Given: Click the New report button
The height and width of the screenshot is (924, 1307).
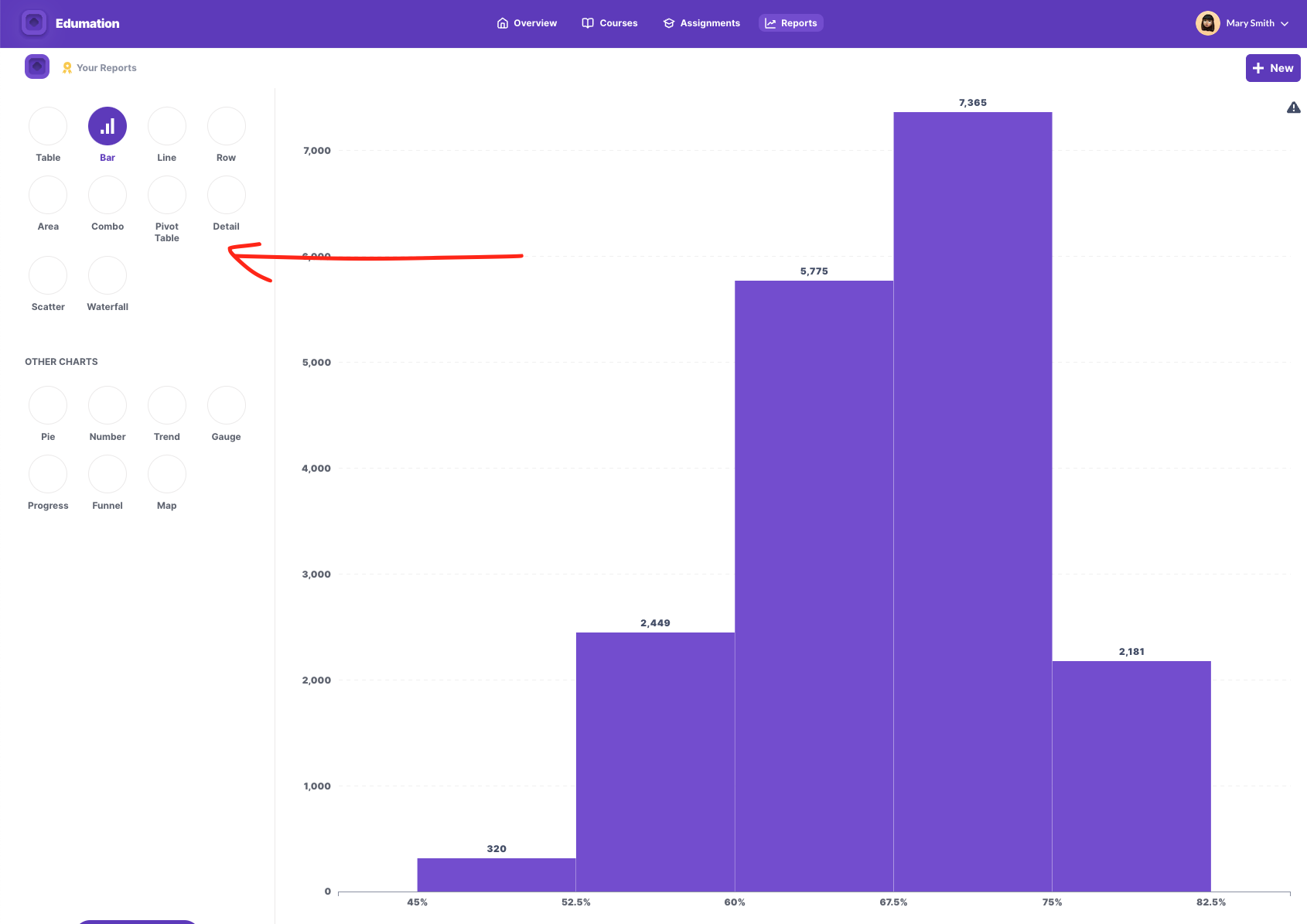Looking at the screenshot, I should click(1272, 68).
